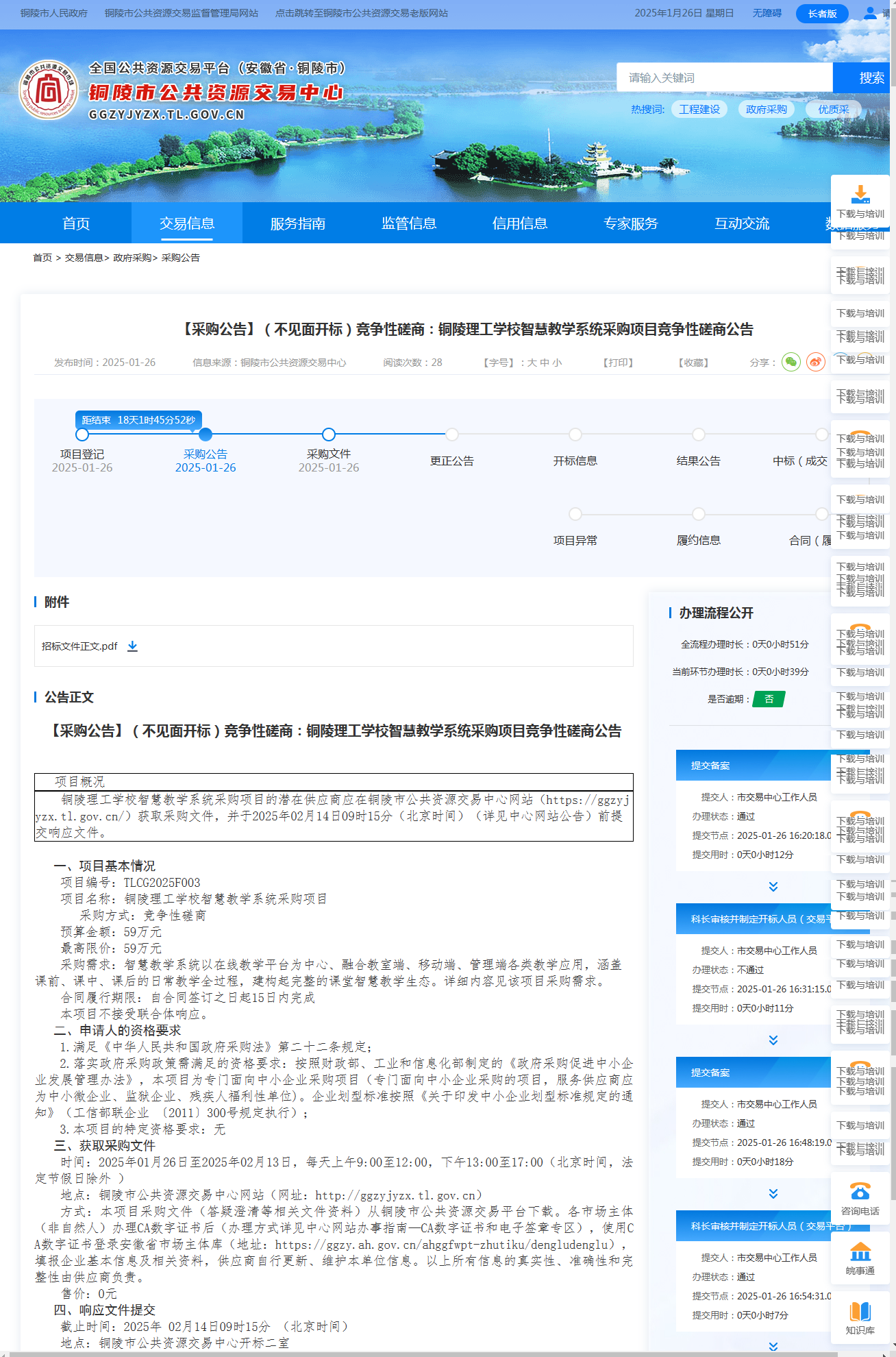The width and height of the screenshot is (896, 1357).
Task: Set font size to 大
Action: pos(532,363)
